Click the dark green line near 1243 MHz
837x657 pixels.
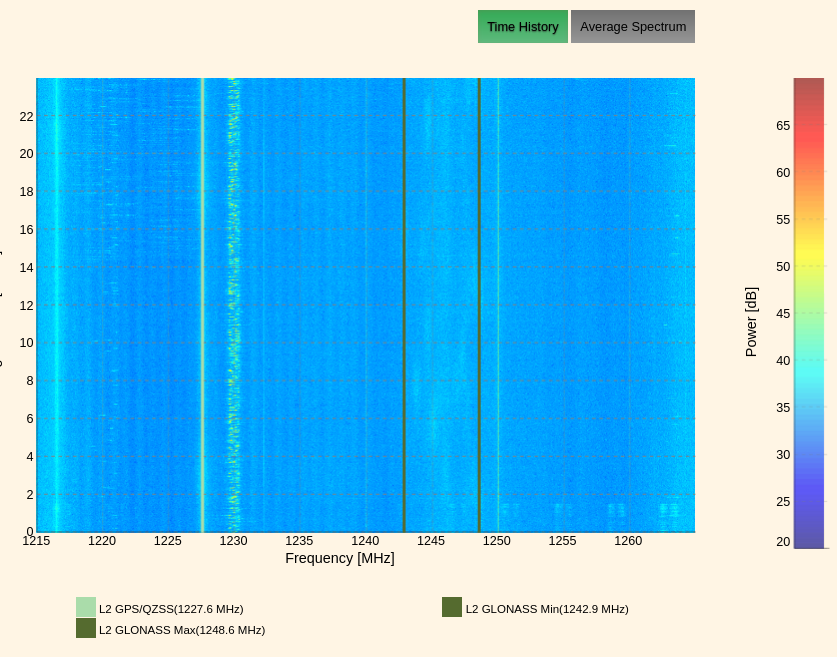404,300
